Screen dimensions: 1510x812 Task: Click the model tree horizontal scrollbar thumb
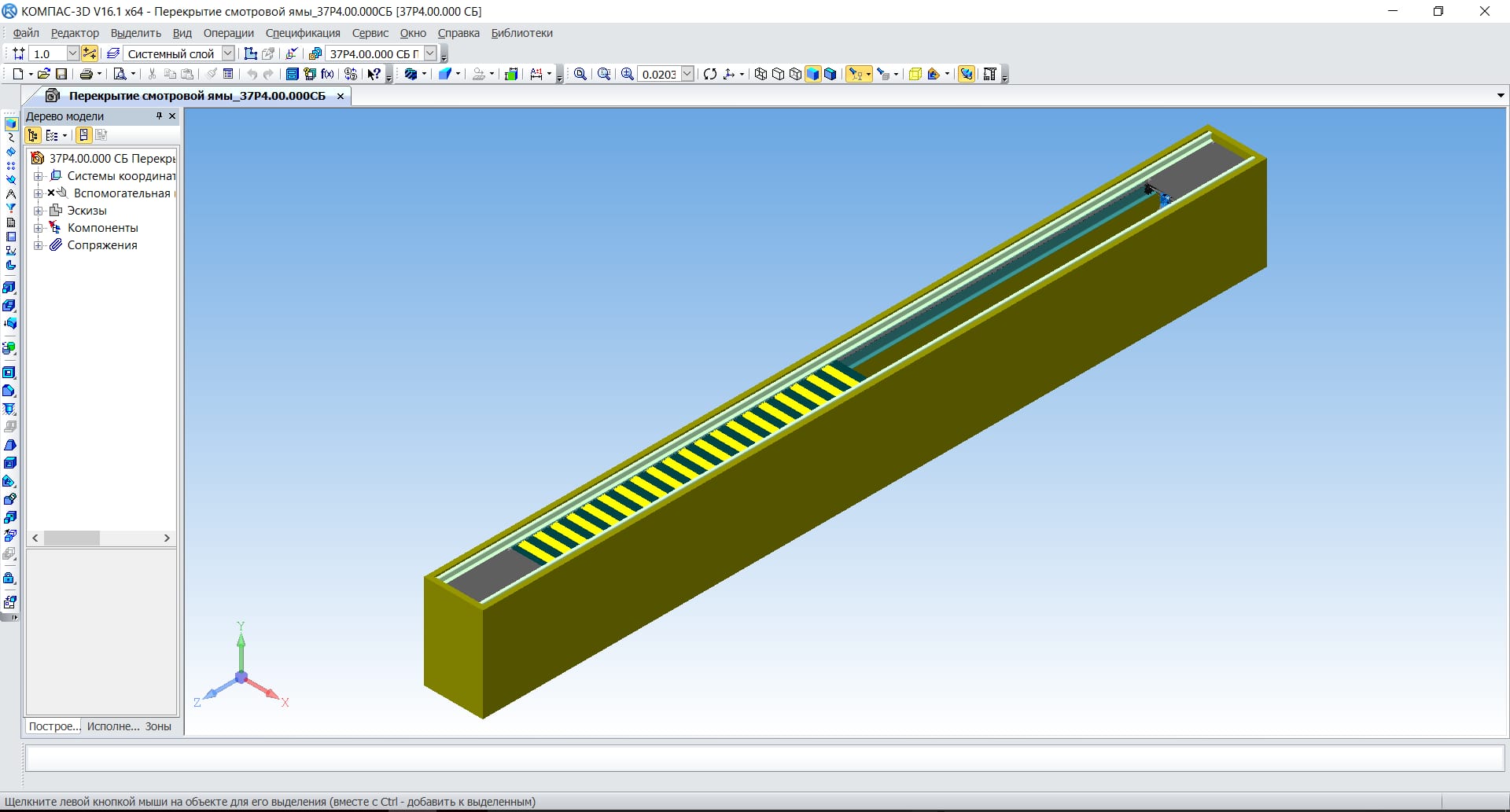[72, 538]
